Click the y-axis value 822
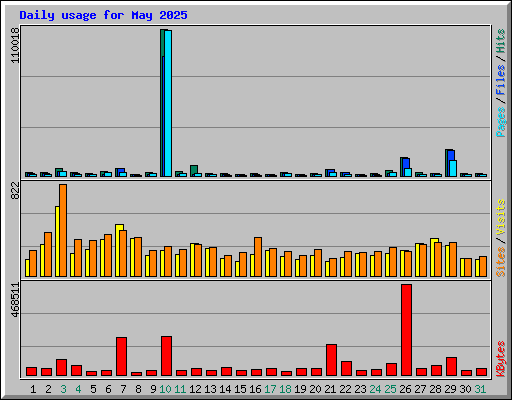The image size is (512, 400). [15, 191]
